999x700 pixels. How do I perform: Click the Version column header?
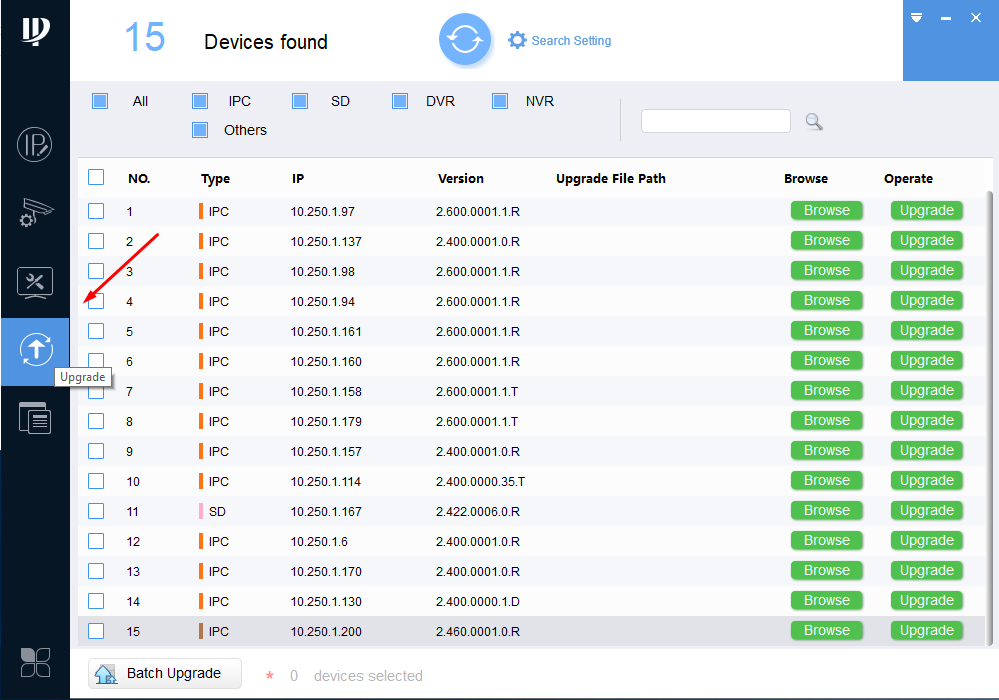(x=461, y=179)
